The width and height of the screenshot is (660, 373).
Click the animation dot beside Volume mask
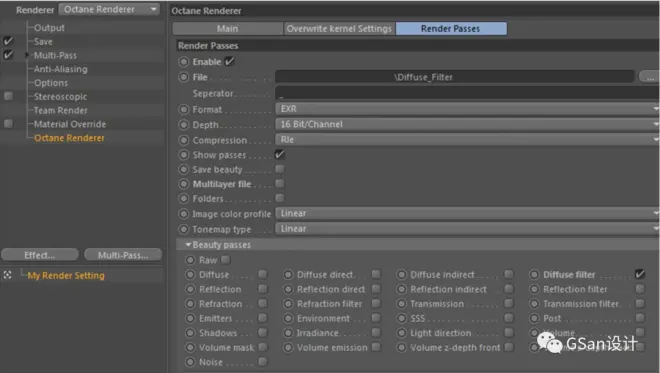190,348
